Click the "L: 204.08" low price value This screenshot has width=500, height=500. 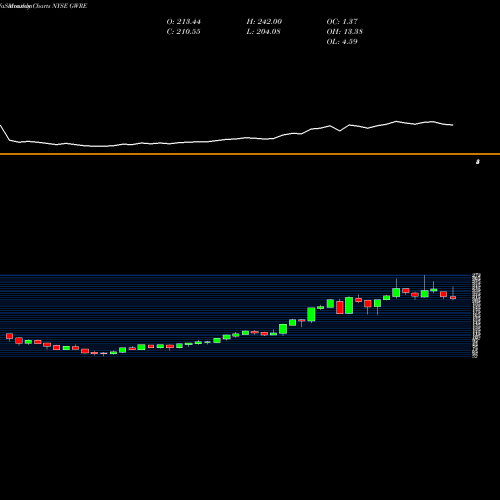coord(263,32)
